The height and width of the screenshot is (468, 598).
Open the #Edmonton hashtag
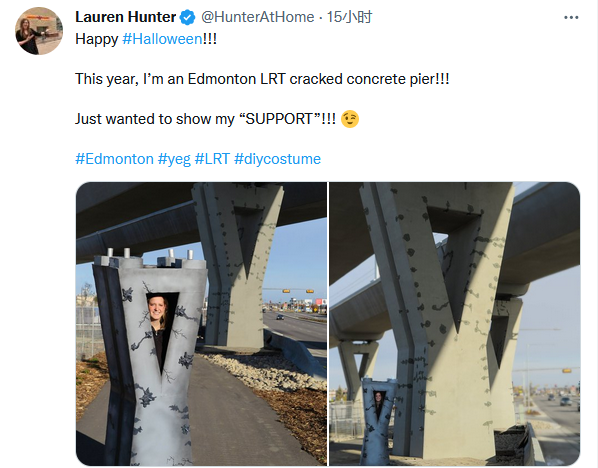coord(114,159)
